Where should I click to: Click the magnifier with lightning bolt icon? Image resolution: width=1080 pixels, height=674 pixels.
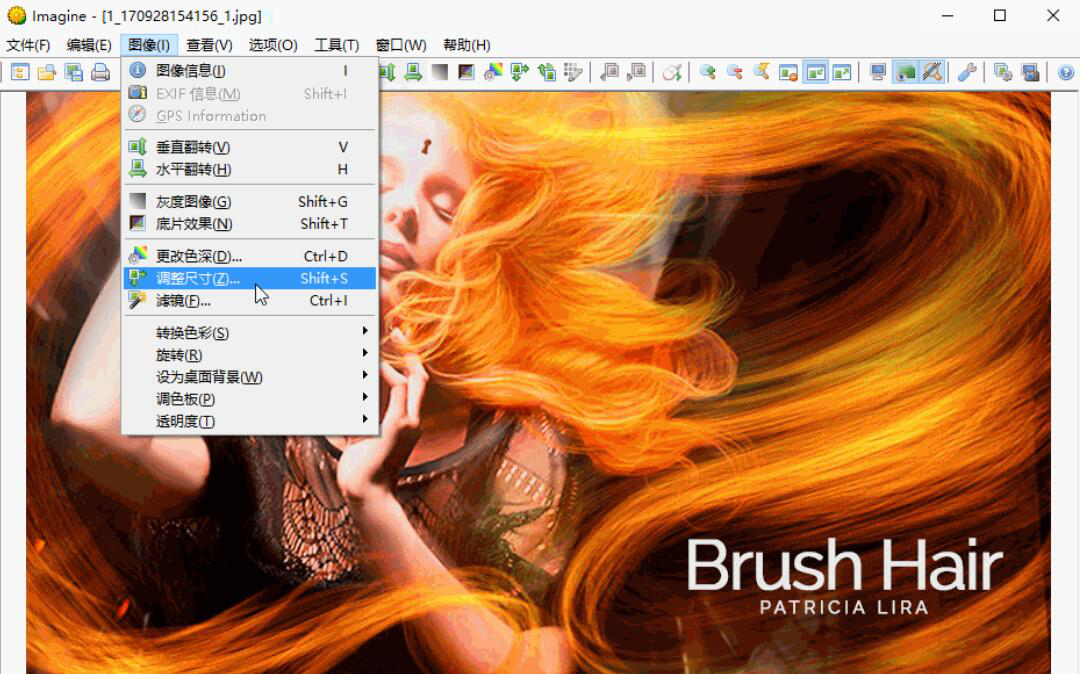point(762,72)
